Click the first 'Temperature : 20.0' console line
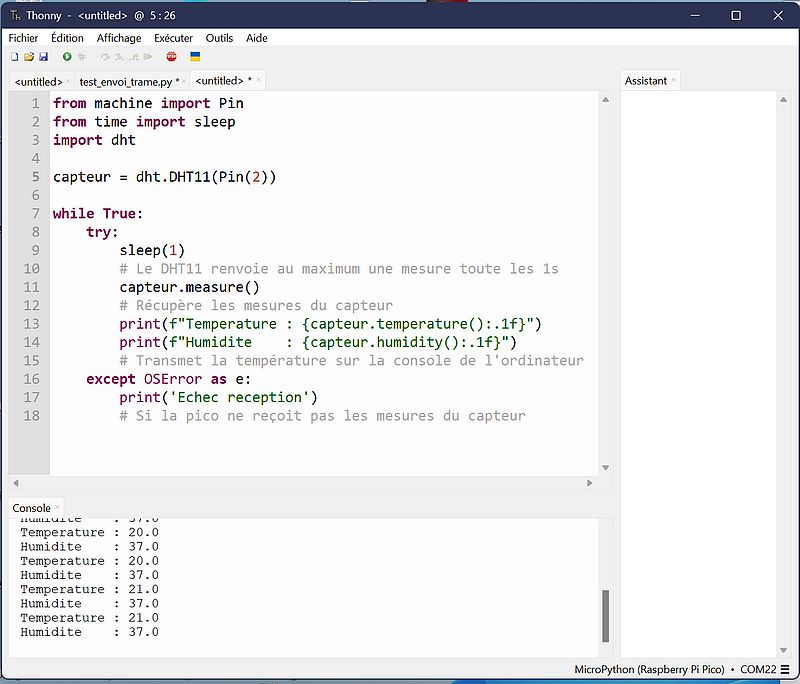The height and width of the screenshot is (684, 800). click(x=89, y=533)
